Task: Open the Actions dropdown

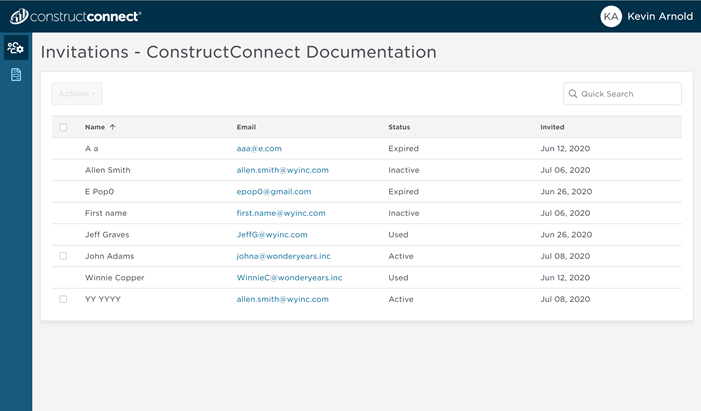Action: click(77, 94)
